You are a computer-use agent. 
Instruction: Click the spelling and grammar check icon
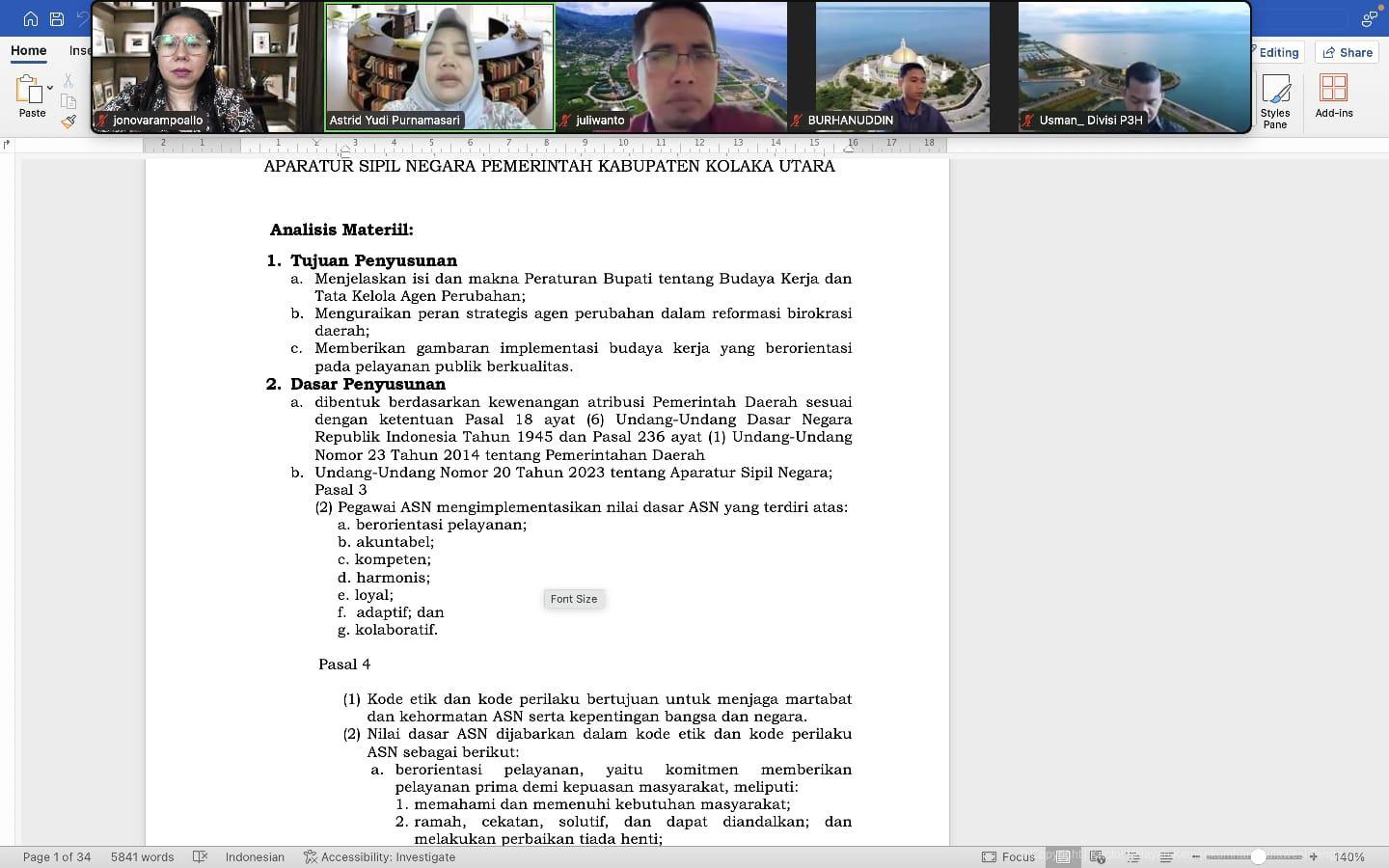pos(201,856)
